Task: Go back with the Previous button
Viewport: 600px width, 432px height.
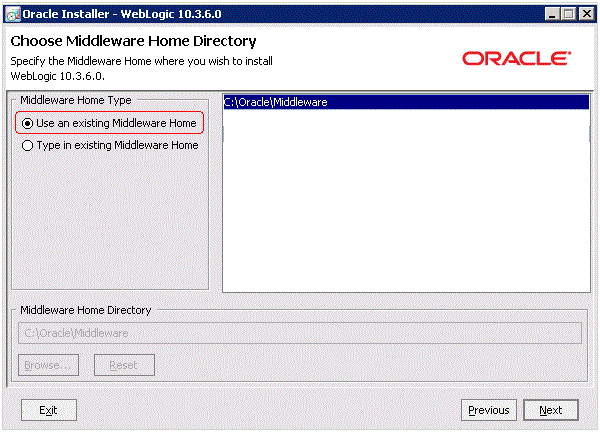Action: click(x=489, y=410)
